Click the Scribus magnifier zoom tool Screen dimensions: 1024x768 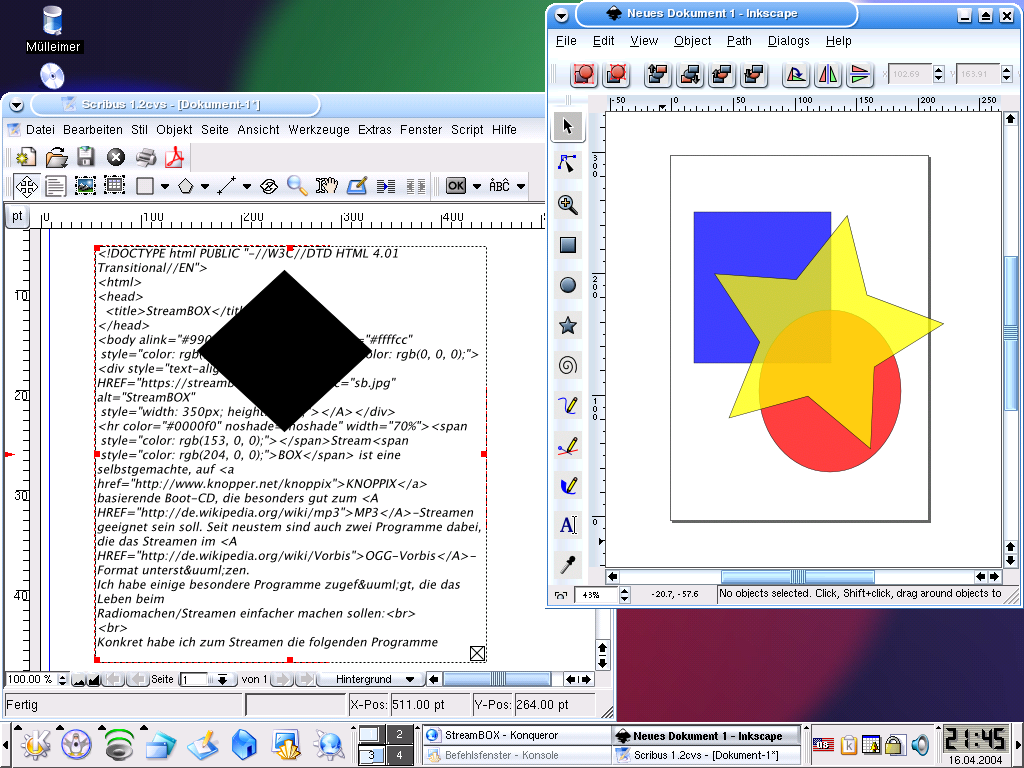click(297, 185)
